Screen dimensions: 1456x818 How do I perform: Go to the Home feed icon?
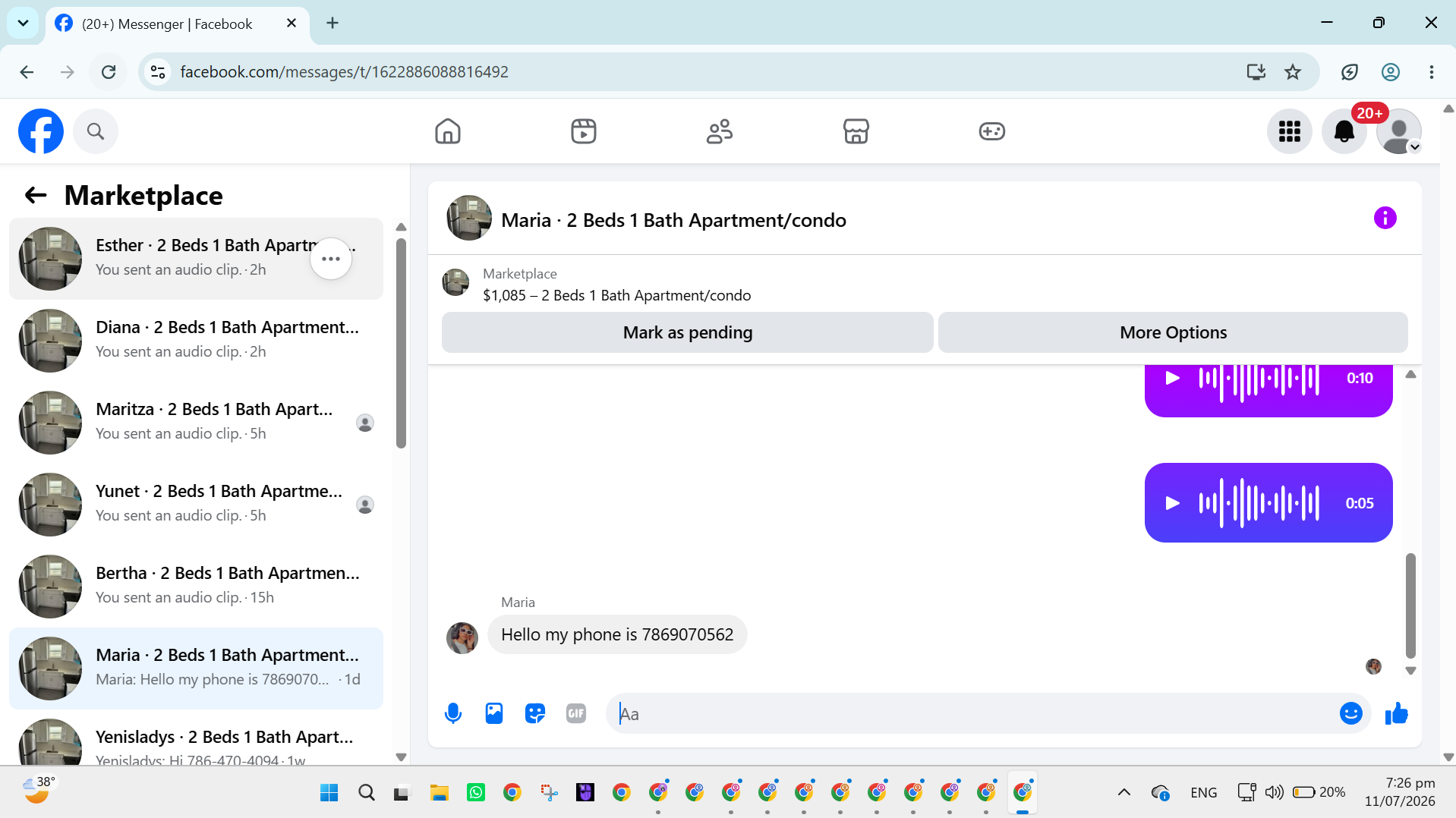(x=448, y=131)
